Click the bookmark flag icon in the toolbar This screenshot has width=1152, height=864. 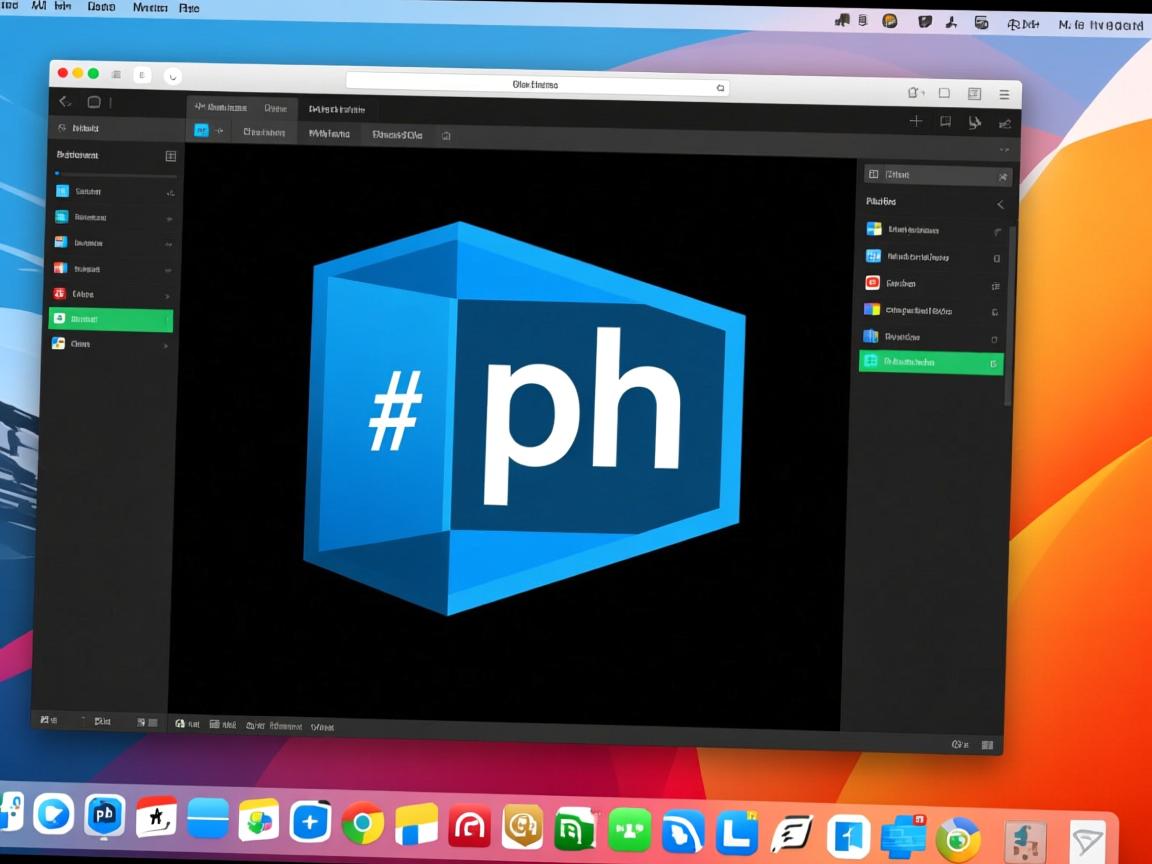(944, 121)
